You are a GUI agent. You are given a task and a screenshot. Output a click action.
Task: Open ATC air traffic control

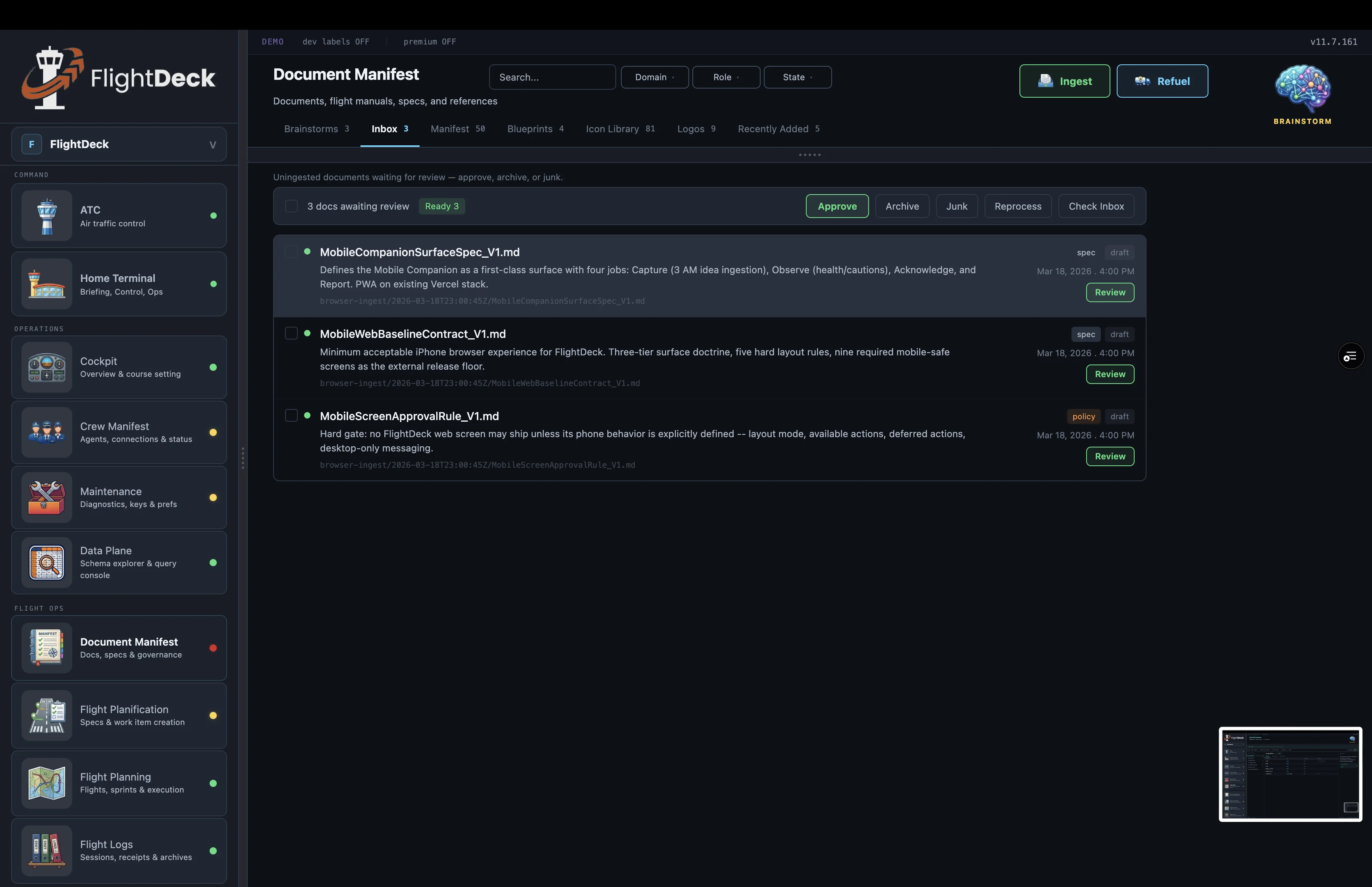pos(119,216)
